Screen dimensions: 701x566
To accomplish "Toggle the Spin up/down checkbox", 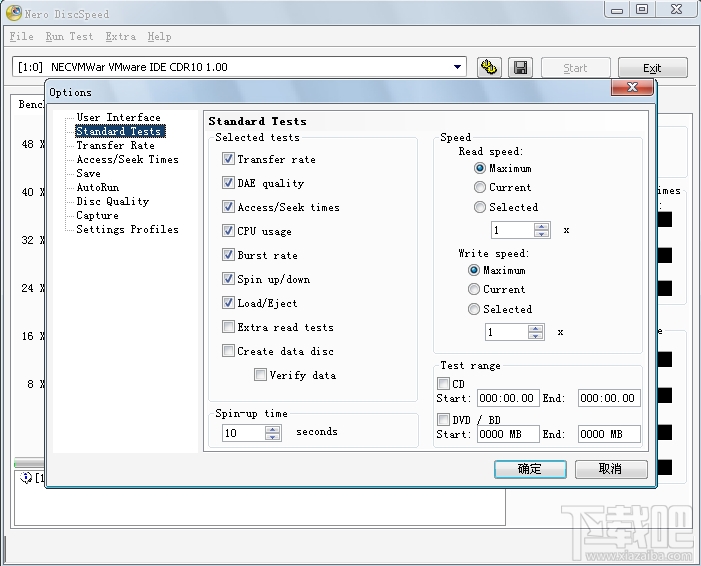I will [x=228, y=279].
